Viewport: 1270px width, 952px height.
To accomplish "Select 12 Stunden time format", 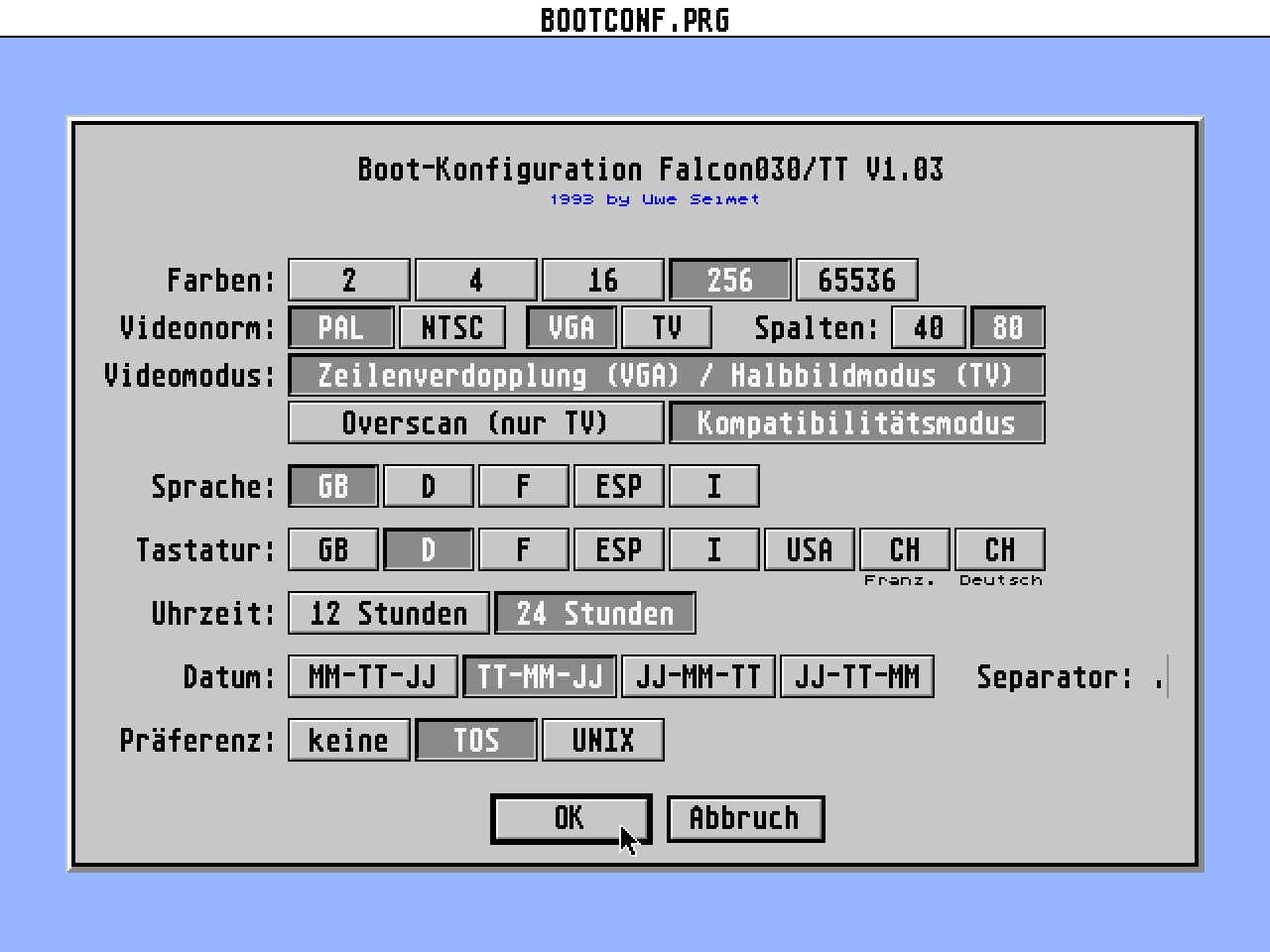I will coord(389,613).
